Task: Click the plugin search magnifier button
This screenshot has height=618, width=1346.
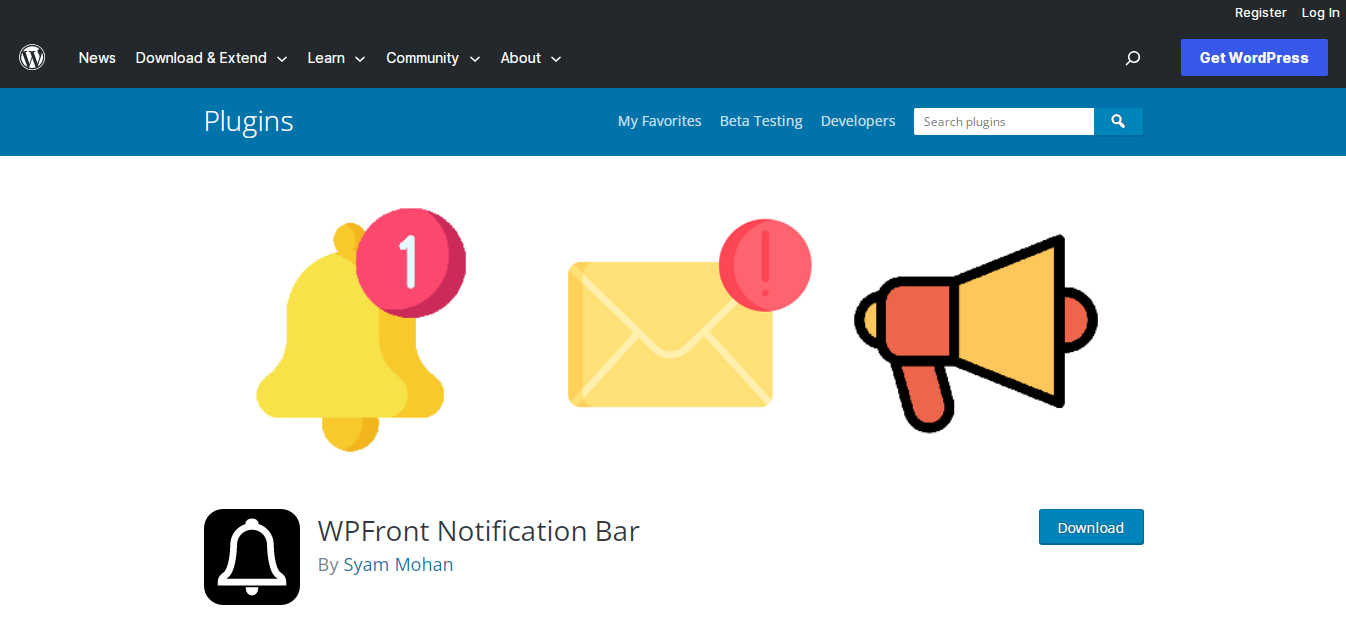Action: pos(1117,121)
